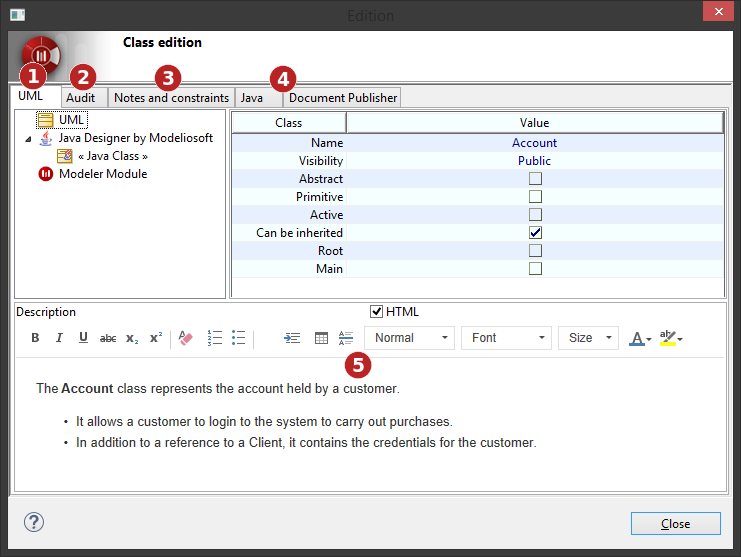Image resolution: width=741 pixels, height=557 pixels.
Task: Click the Close button
Action: [x=675, y=524]
